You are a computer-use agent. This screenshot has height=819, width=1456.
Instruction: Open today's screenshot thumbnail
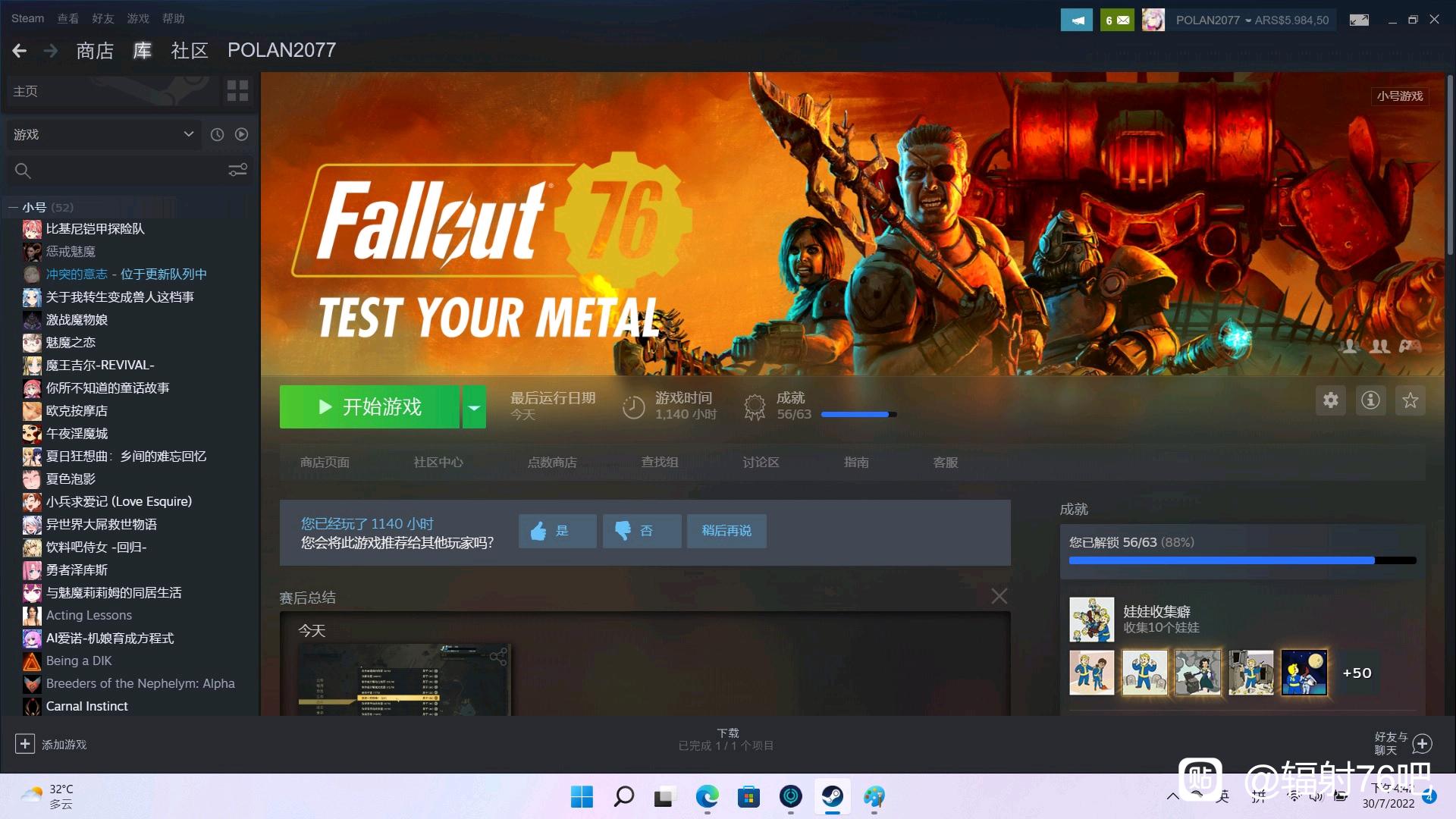[403, 680]
